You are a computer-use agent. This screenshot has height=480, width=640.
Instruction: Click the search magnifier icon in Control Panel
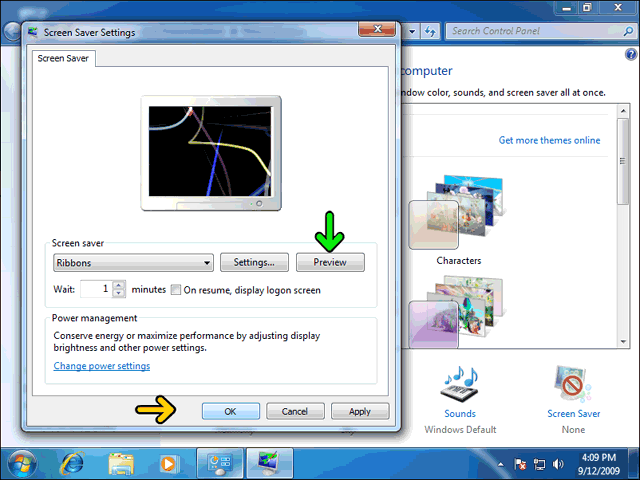point(629,31)
